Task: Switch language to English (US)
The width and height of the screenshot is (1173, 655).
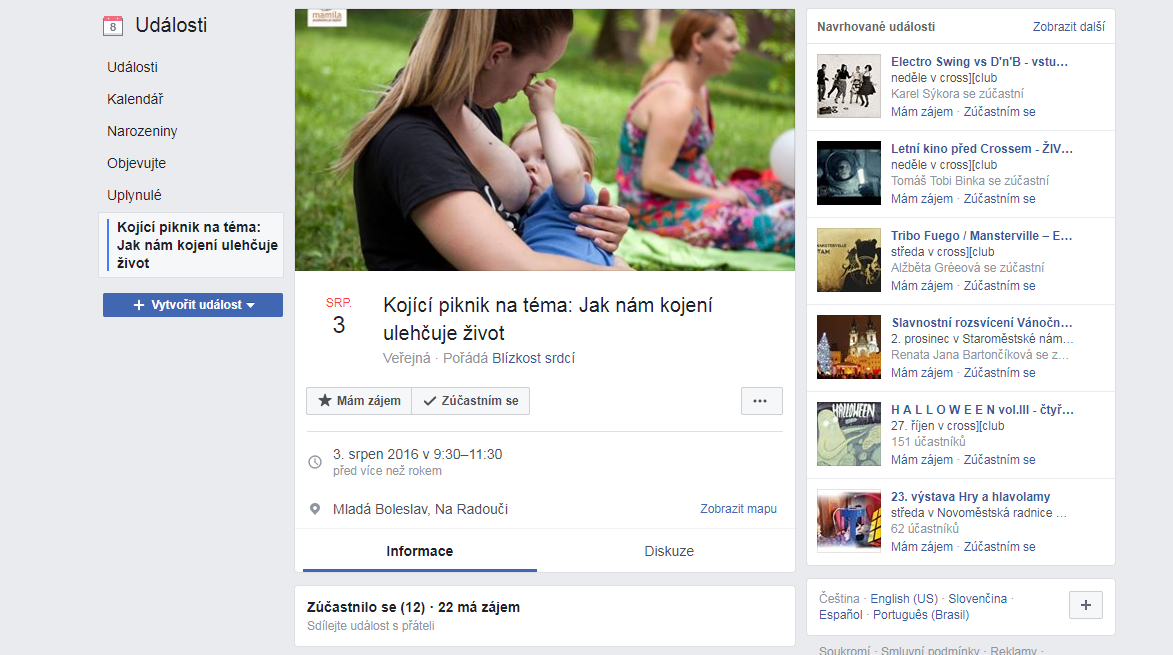Action: (x=903, y=598)
